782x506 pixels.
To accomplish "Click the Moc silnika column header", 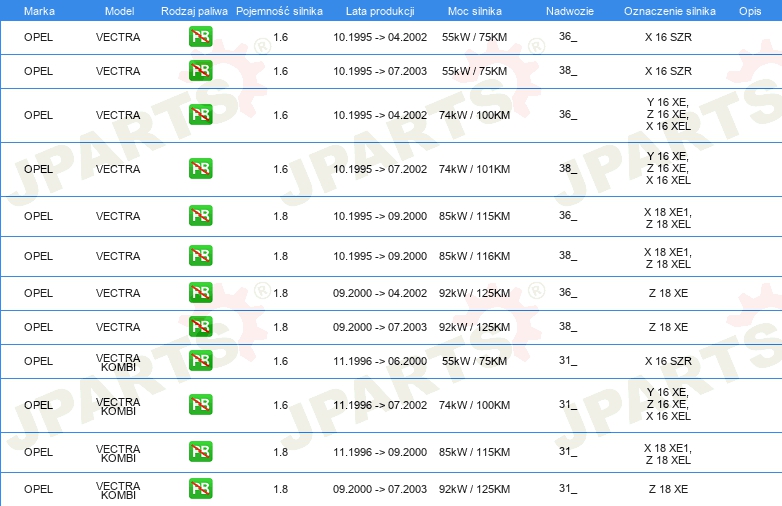I will click(x=475, y=11).
